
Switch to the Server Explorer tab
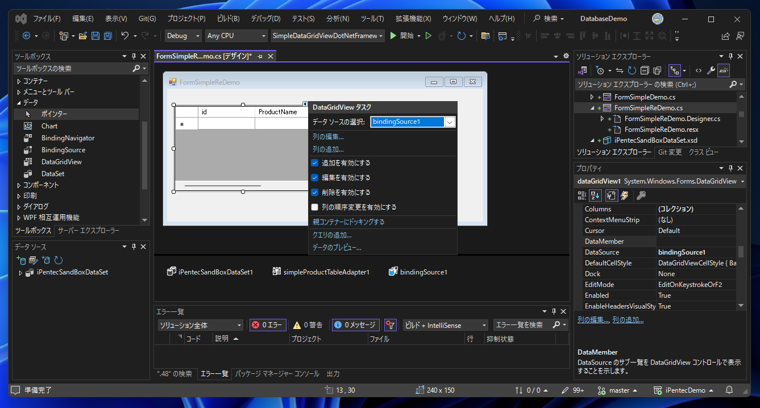click(x=88, y=231)
